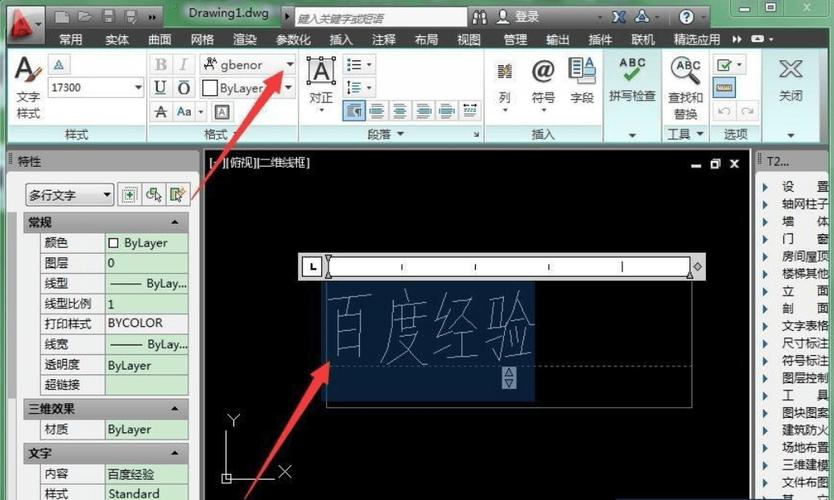Expand 文字表格 in the T20 panel

[x=765, y=326]
